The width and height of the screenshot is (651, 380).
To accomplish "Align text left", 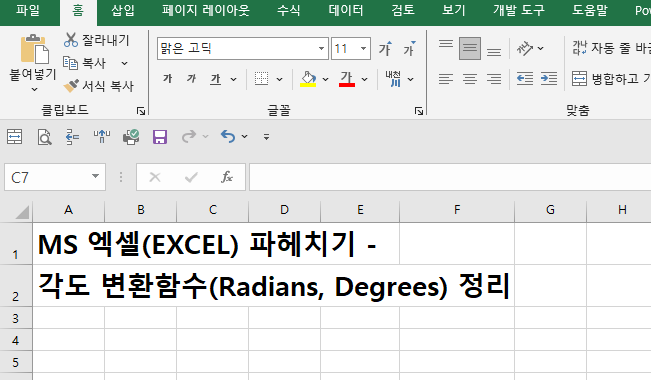I will pyautogui.click(x=446, y=78).
